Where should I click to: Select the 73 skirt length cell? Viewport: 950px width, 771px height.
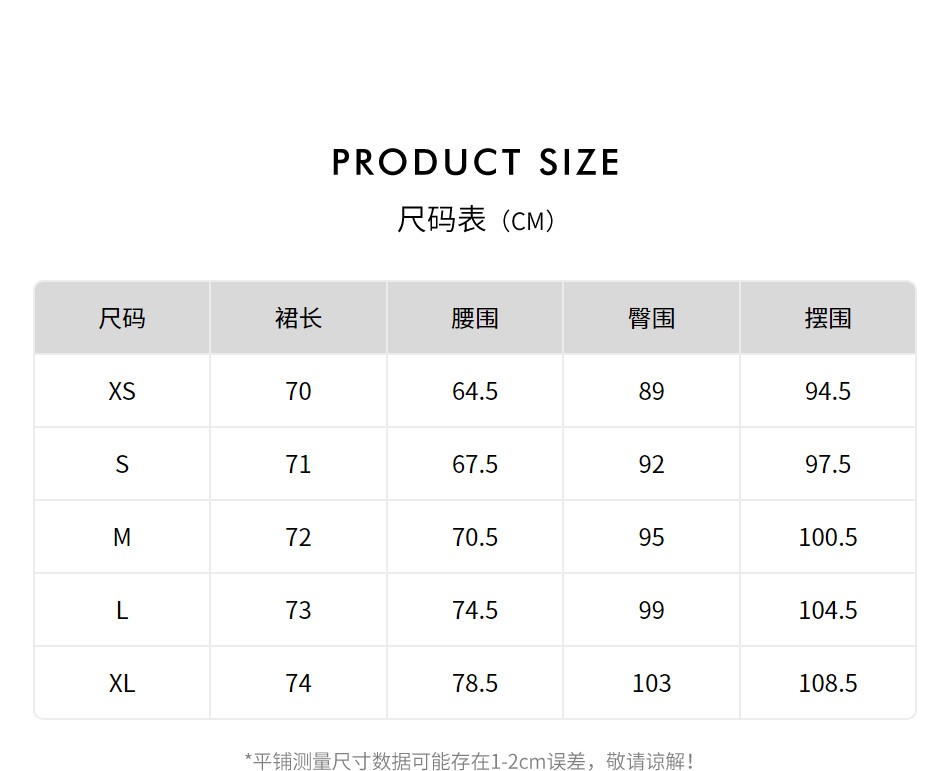298,610
